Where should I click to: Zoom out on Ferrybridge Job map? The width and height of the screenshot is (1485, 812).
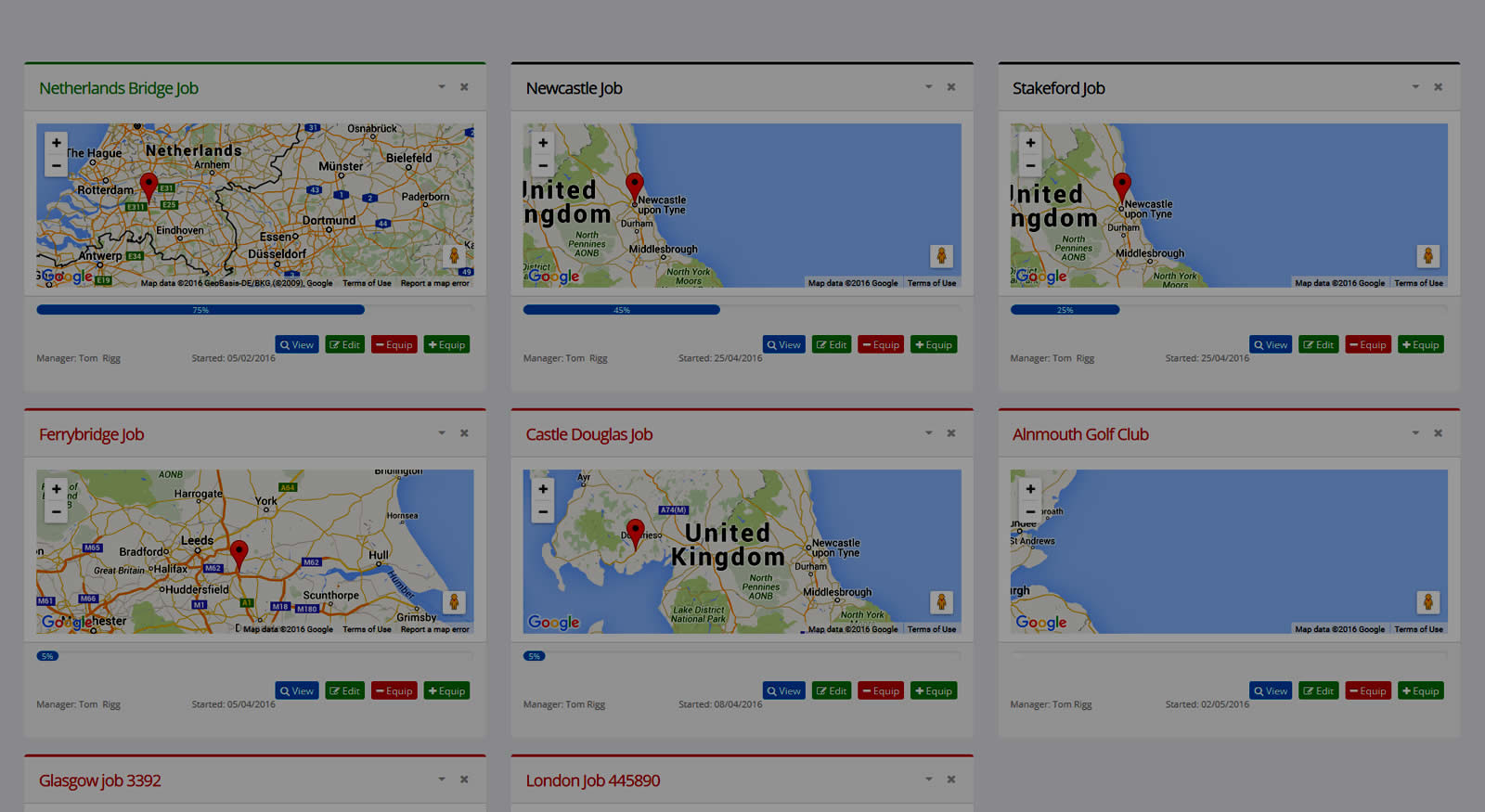(57, 511)
